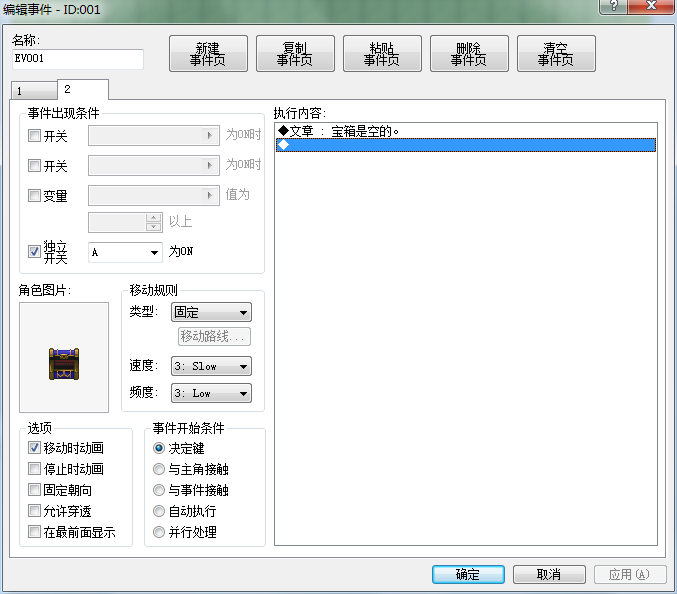This screenshot has width=677, height=594.
Task: Click the 复制事件页 button
Action: click(295, 54)
